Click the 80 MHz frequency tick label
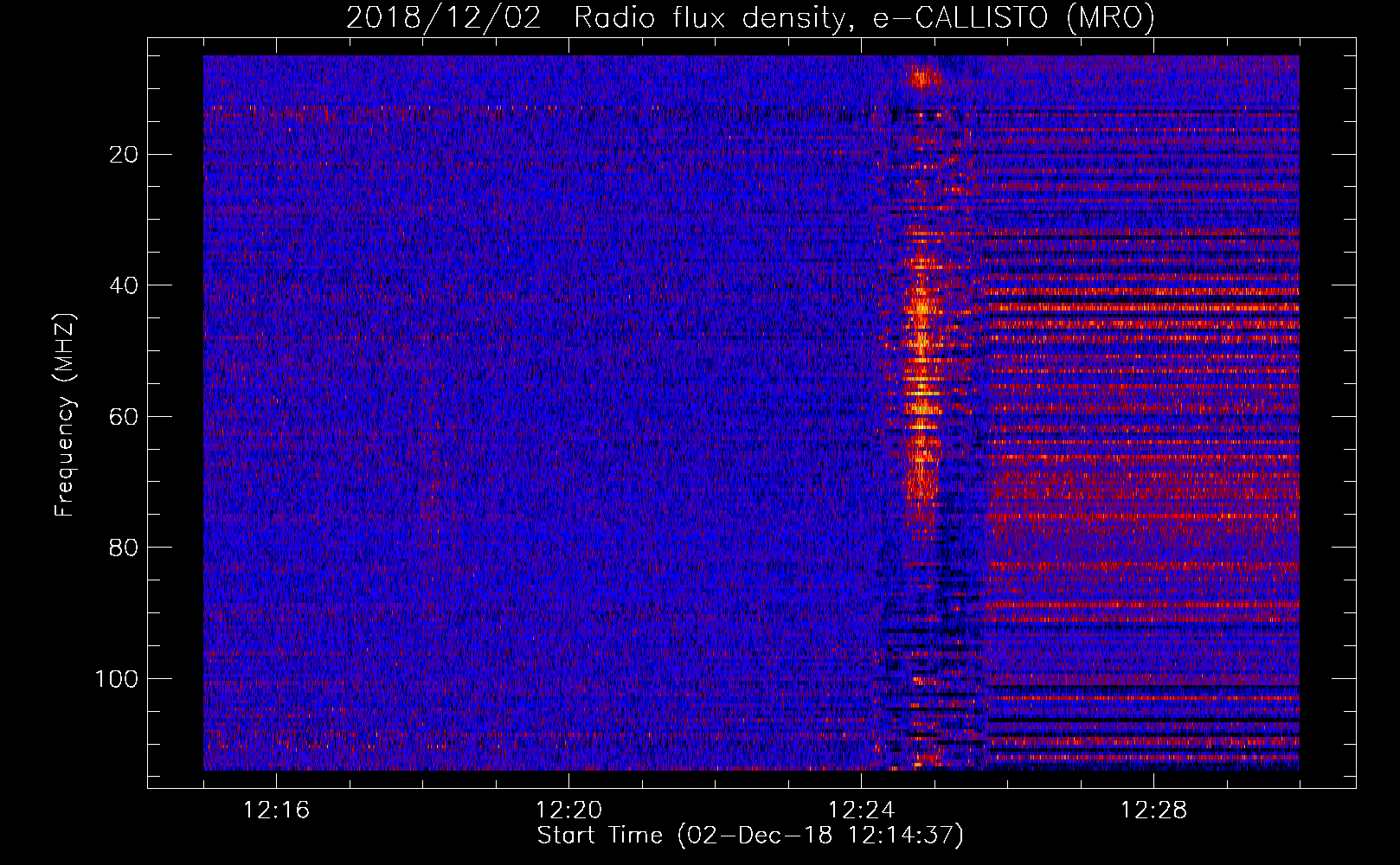The height and width of the screenshot is (865, 1400). tap(125, 548)
